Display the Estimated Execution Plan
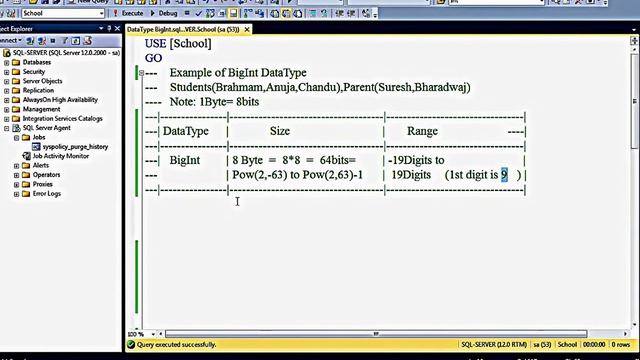The image size is (640, 360). pyautogui.click(x=210, y=13)
